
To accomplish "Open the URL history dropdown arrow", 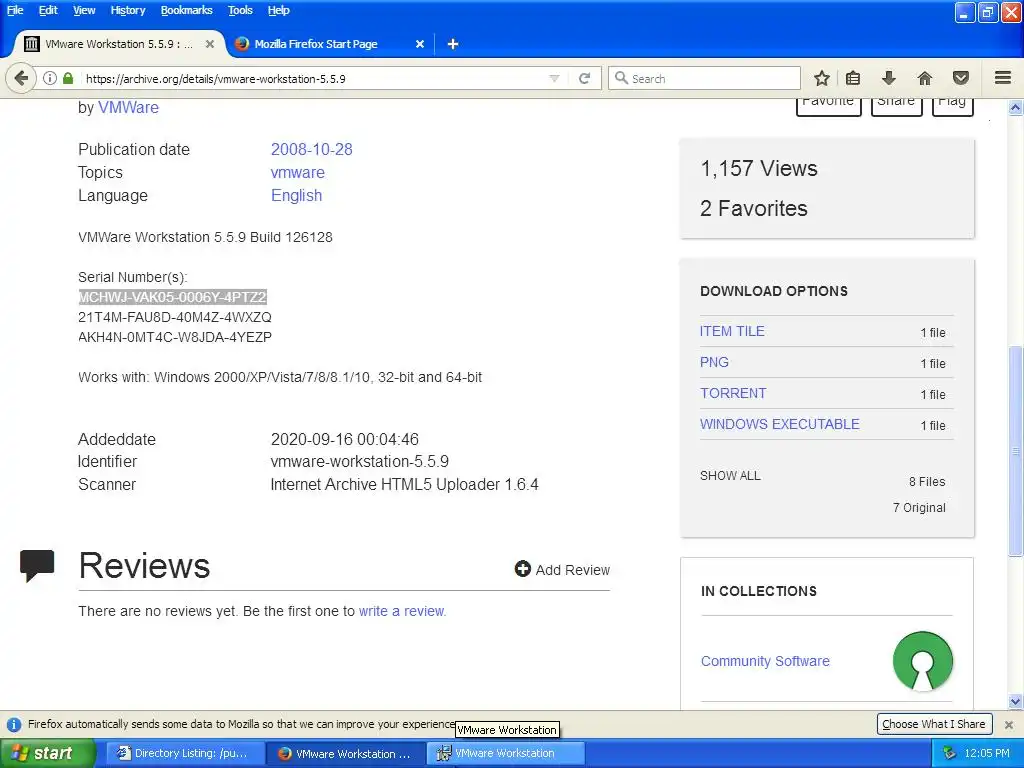I will (x=554, y=78).
